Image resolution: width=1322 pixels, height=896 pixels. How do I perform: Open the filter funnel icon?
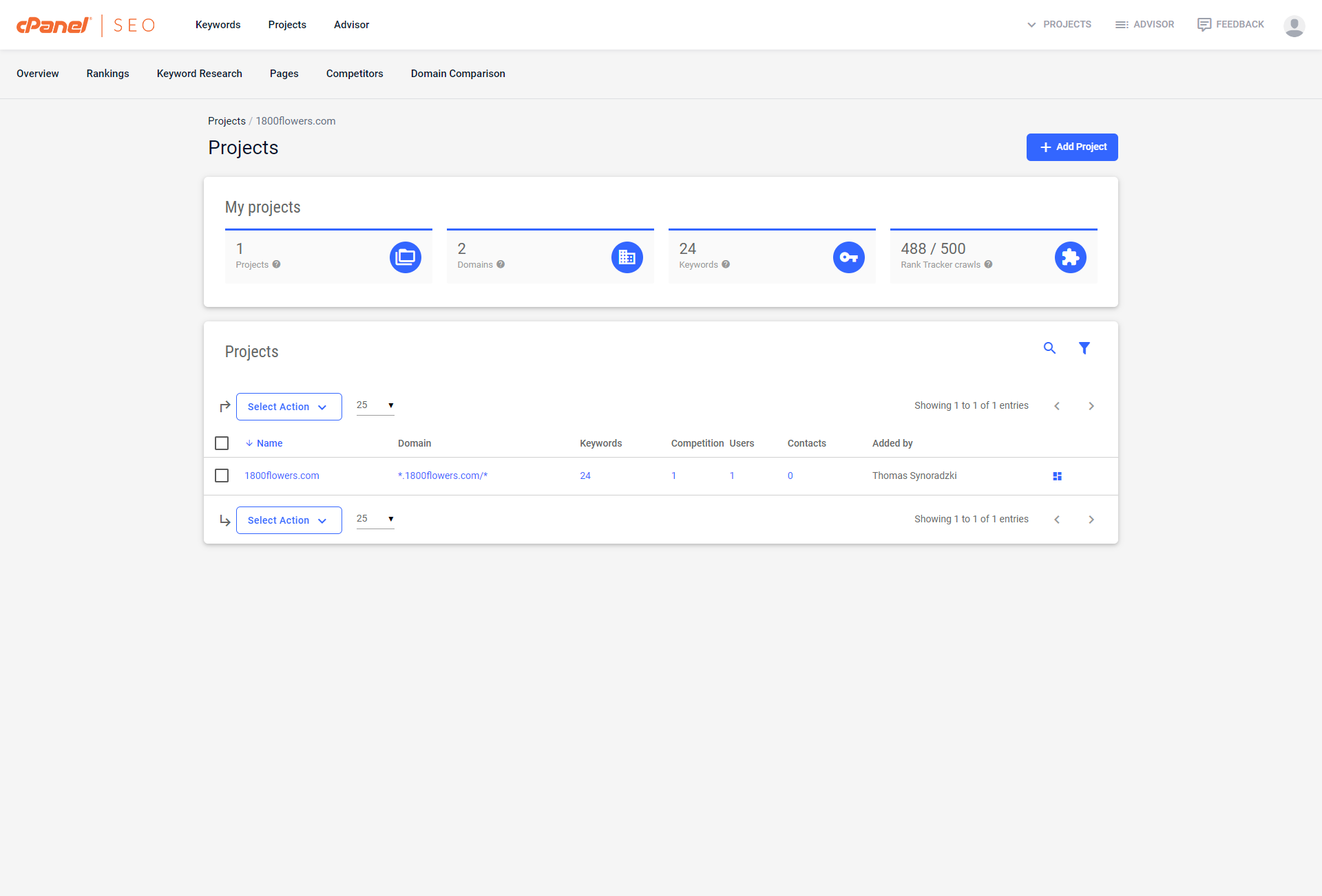(1084, 348)
